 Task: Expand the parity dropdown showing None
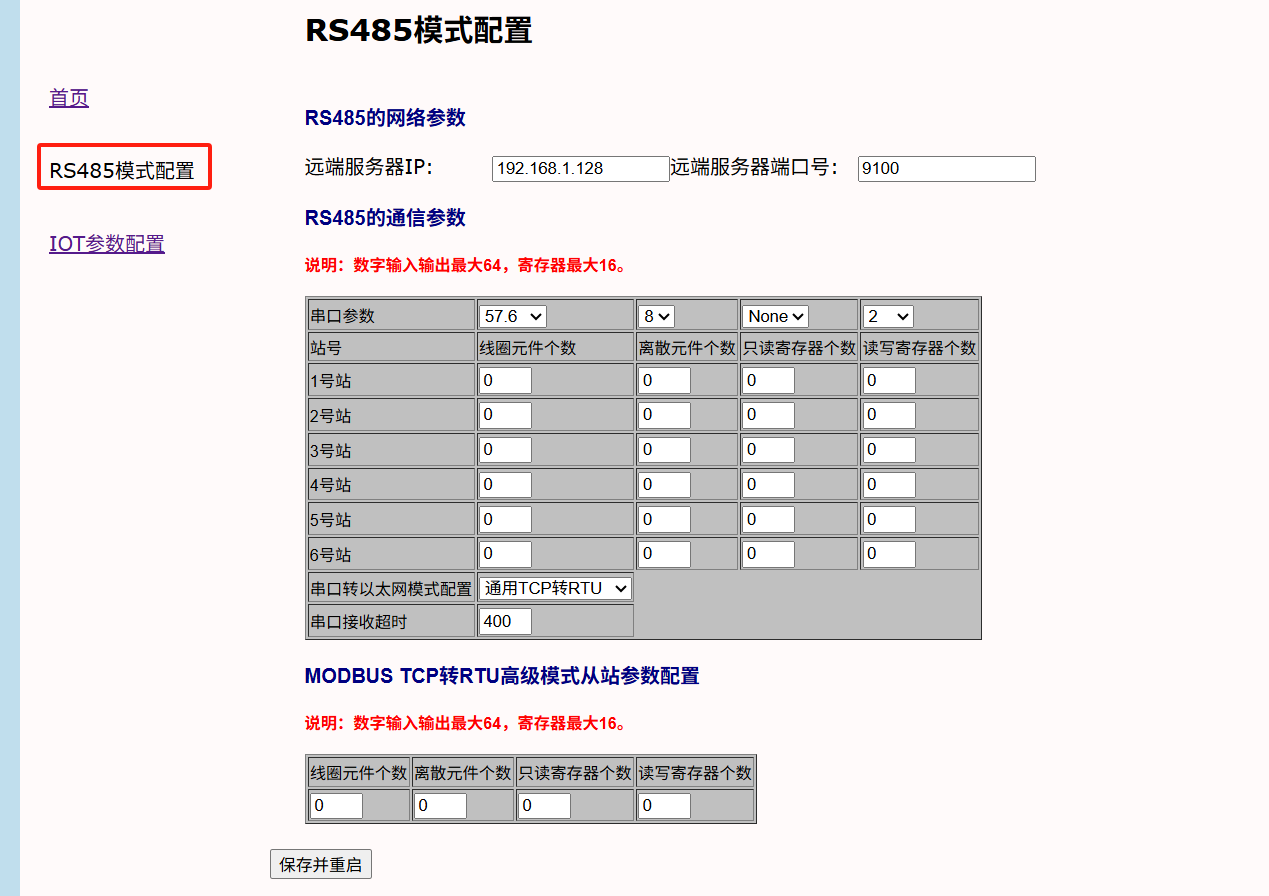[776, 316]
